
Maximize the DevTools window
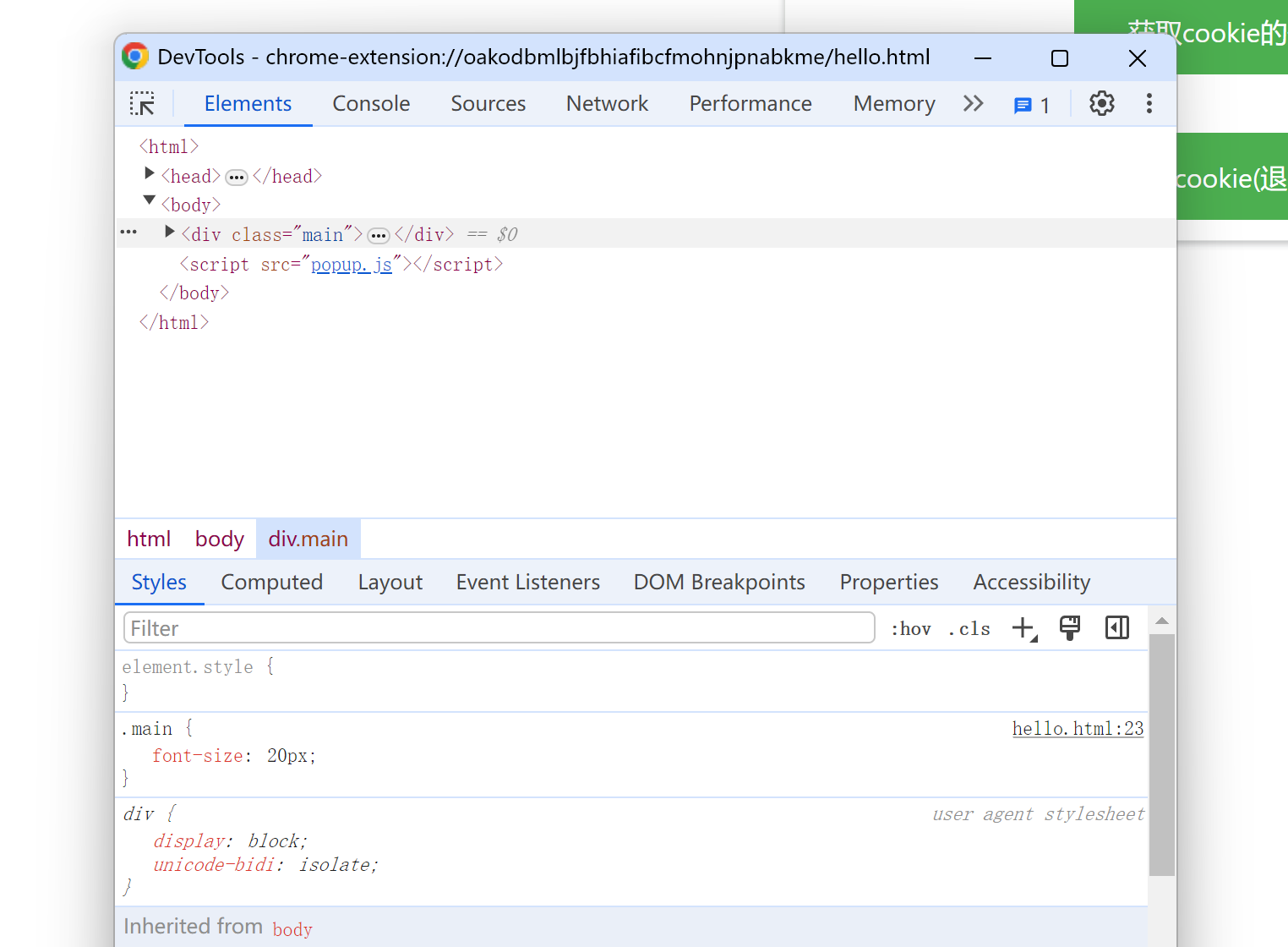tap(1059, 57)
